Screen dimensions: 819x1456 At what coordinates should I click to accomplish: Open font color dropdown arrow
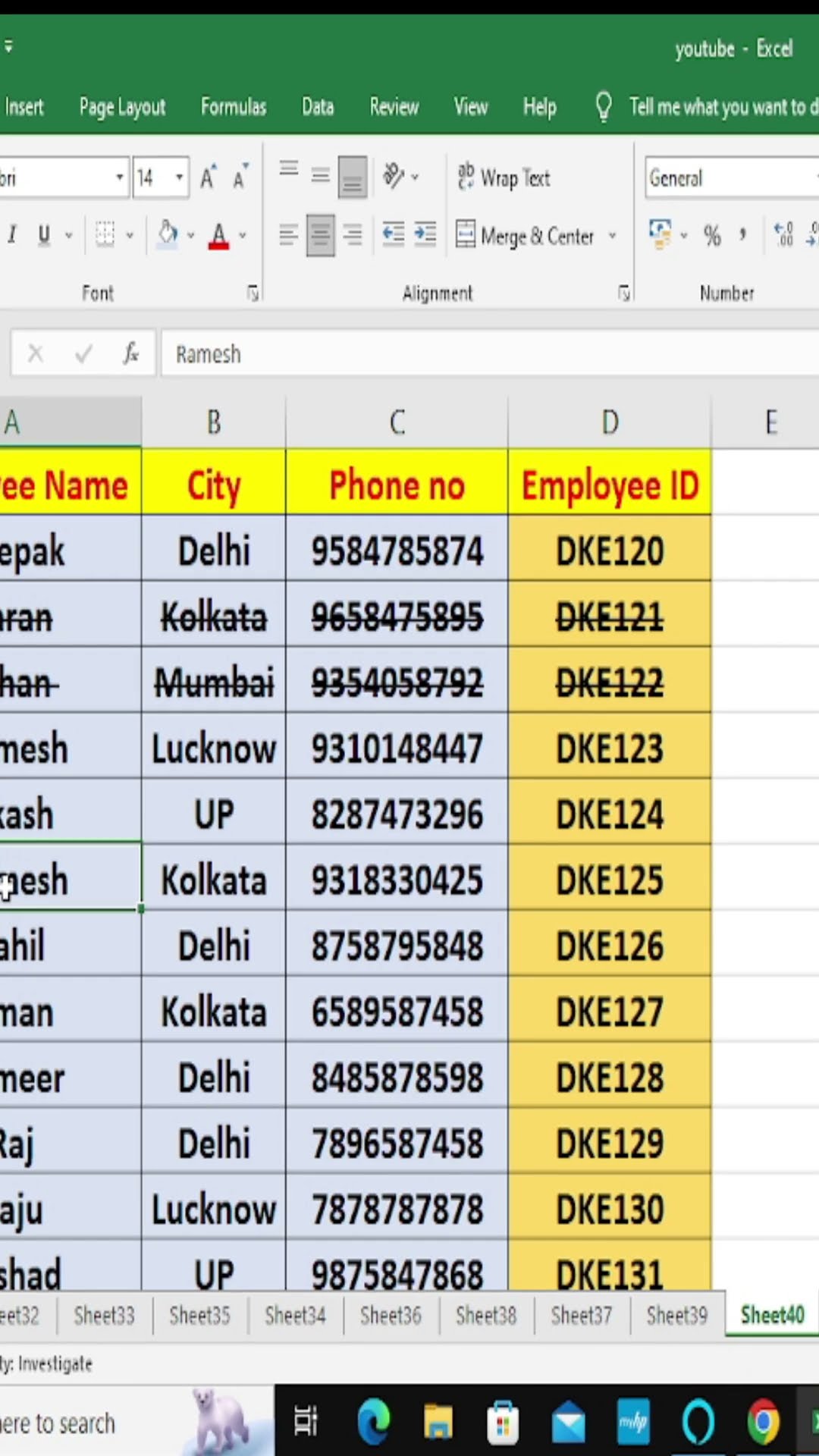pyautogui.click(x=243, y=235)
